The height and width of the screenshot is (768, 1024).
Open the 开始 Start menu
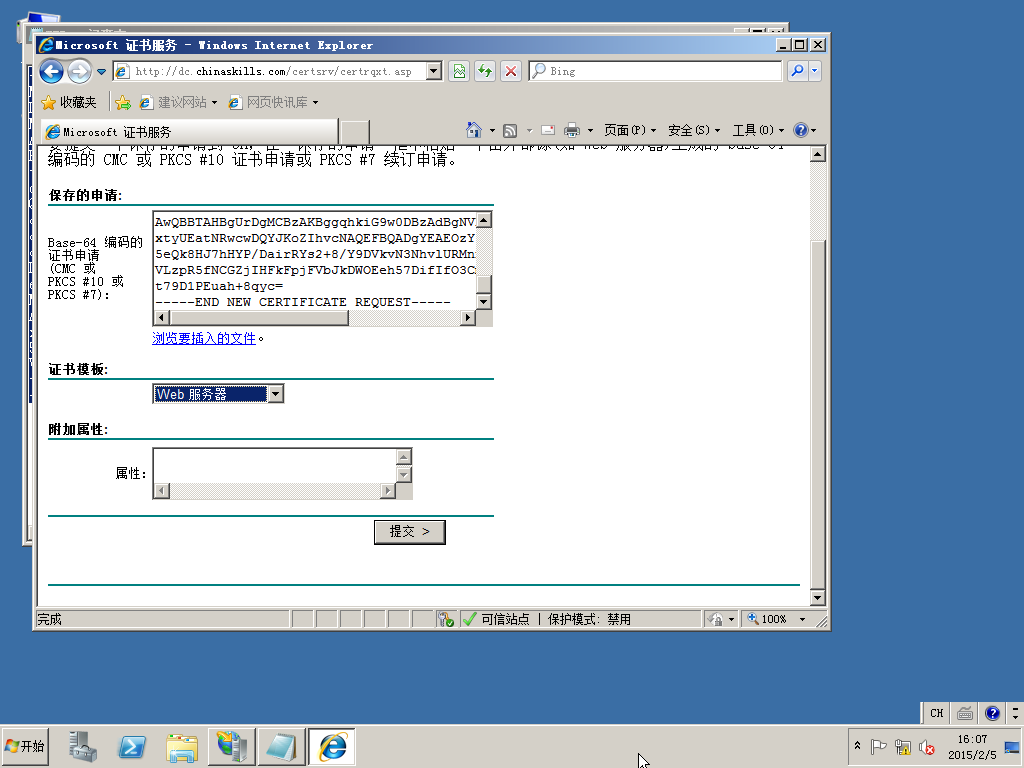pyautogui.click(x=25, y=746)
